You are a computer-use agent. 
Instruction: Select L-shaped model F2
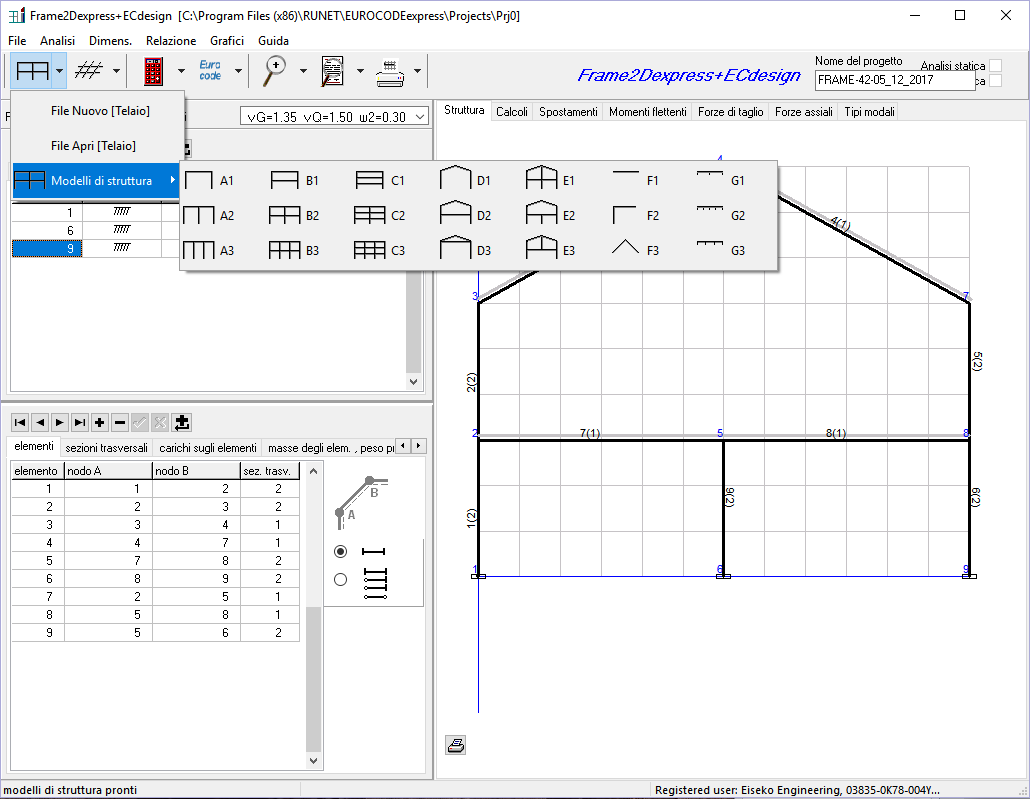[635, 216]
